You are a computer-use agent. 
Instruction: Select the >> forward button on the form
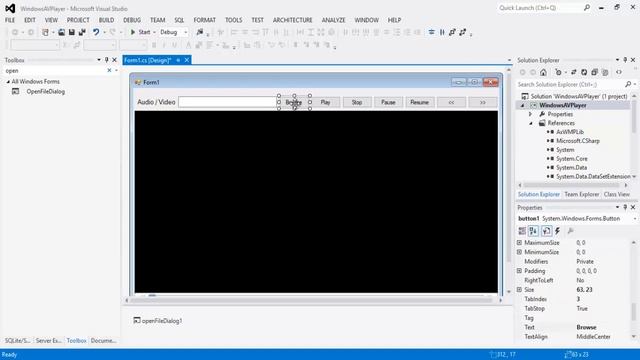482,102
